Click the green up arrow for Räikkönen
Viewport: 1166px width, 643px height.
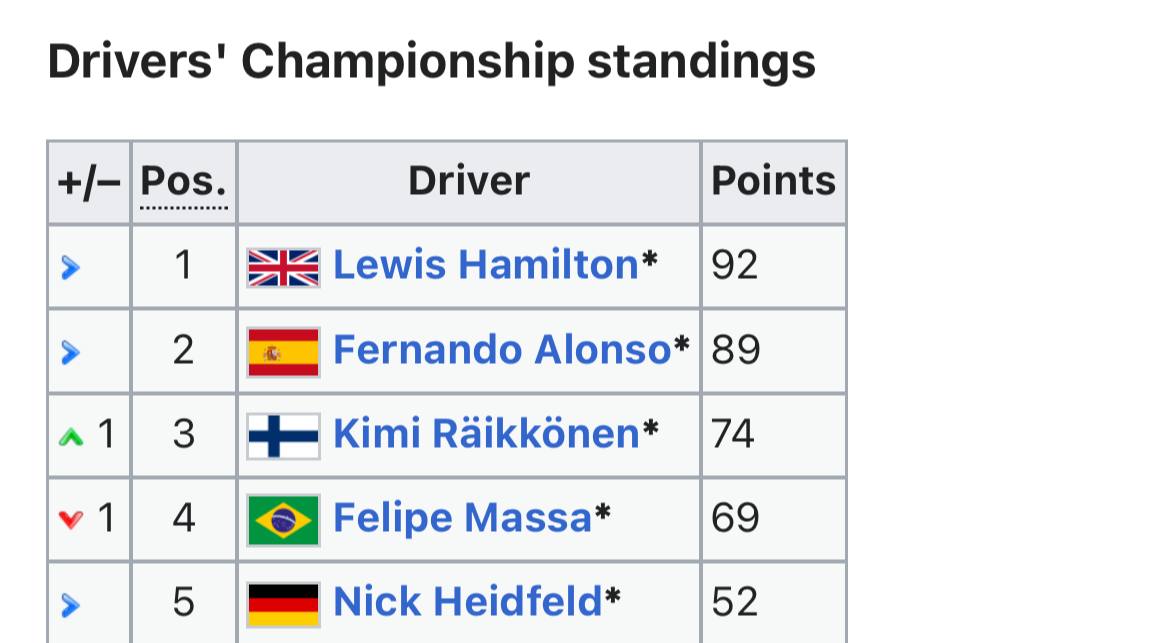pos(69,436)
